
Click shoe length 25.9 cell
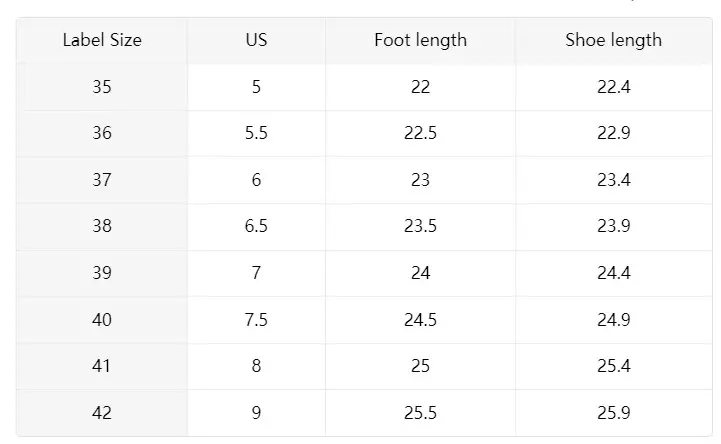point(614,413)
